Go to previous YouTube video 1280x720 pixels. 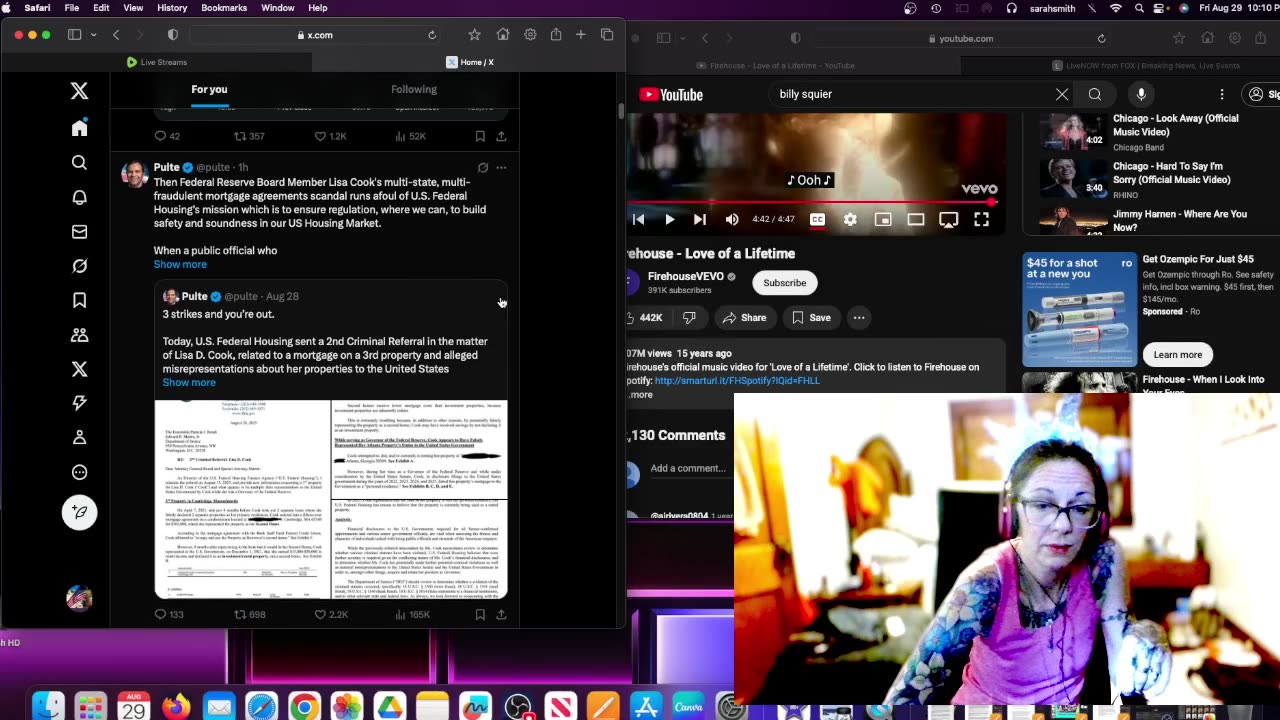click(x=638, y=220)
